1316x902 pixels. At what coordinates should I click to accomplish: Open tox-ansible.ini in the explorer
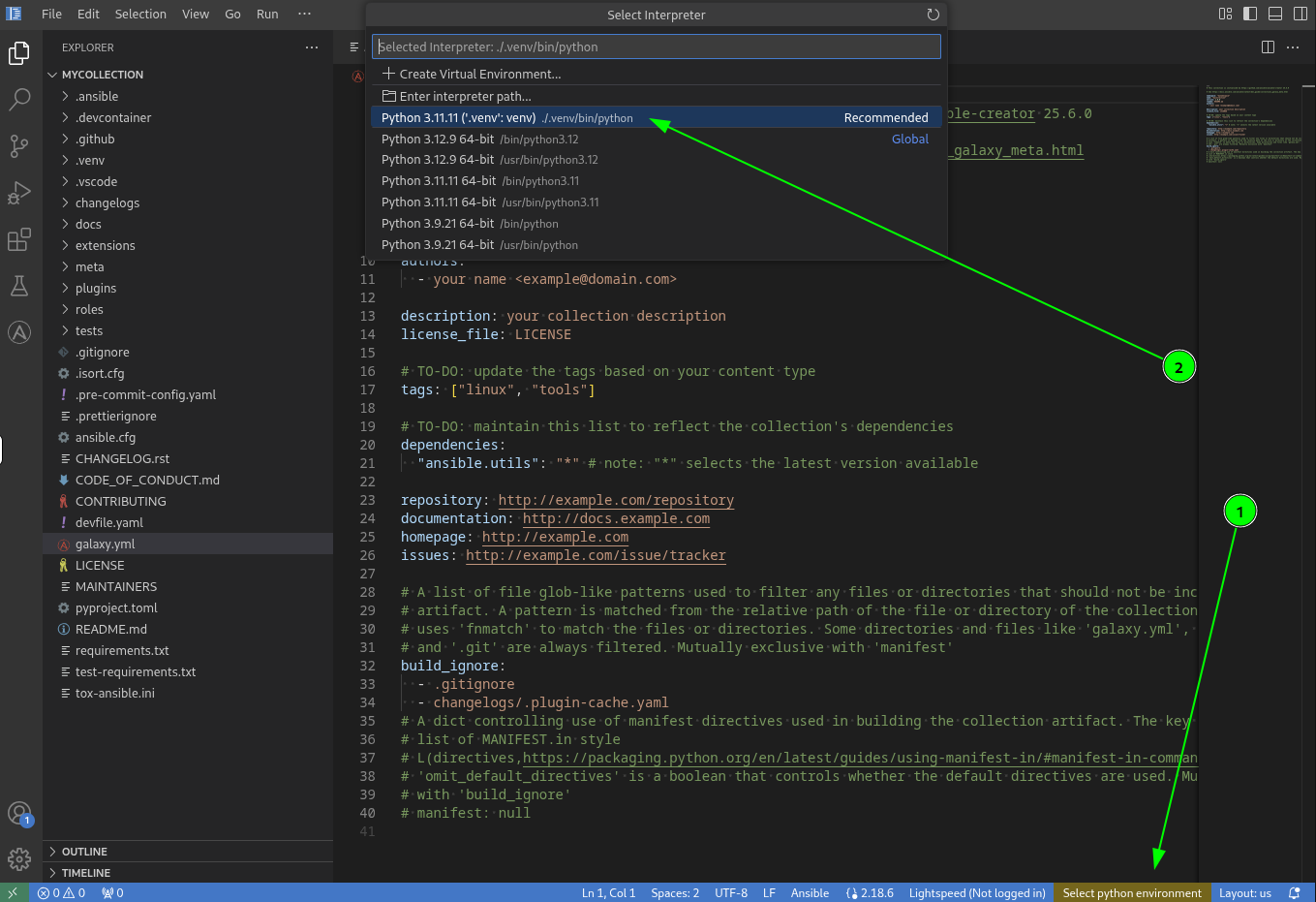click(188, 693)
